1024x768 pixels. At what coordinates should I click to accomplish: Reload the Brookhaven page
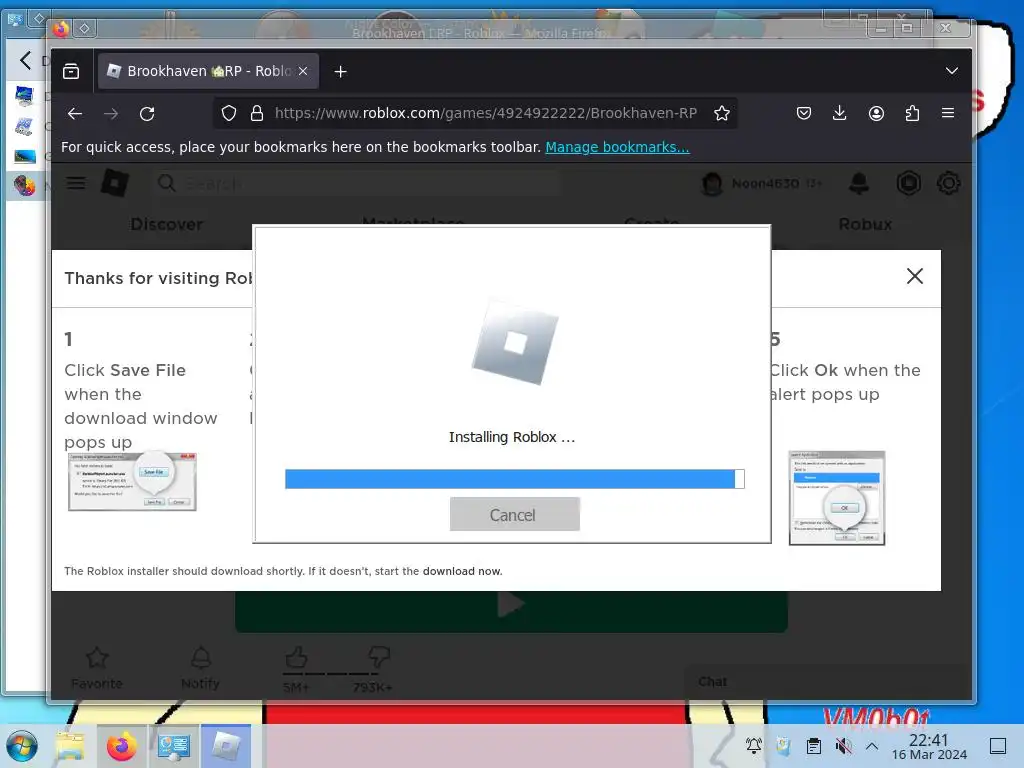[x=147, y=114]
